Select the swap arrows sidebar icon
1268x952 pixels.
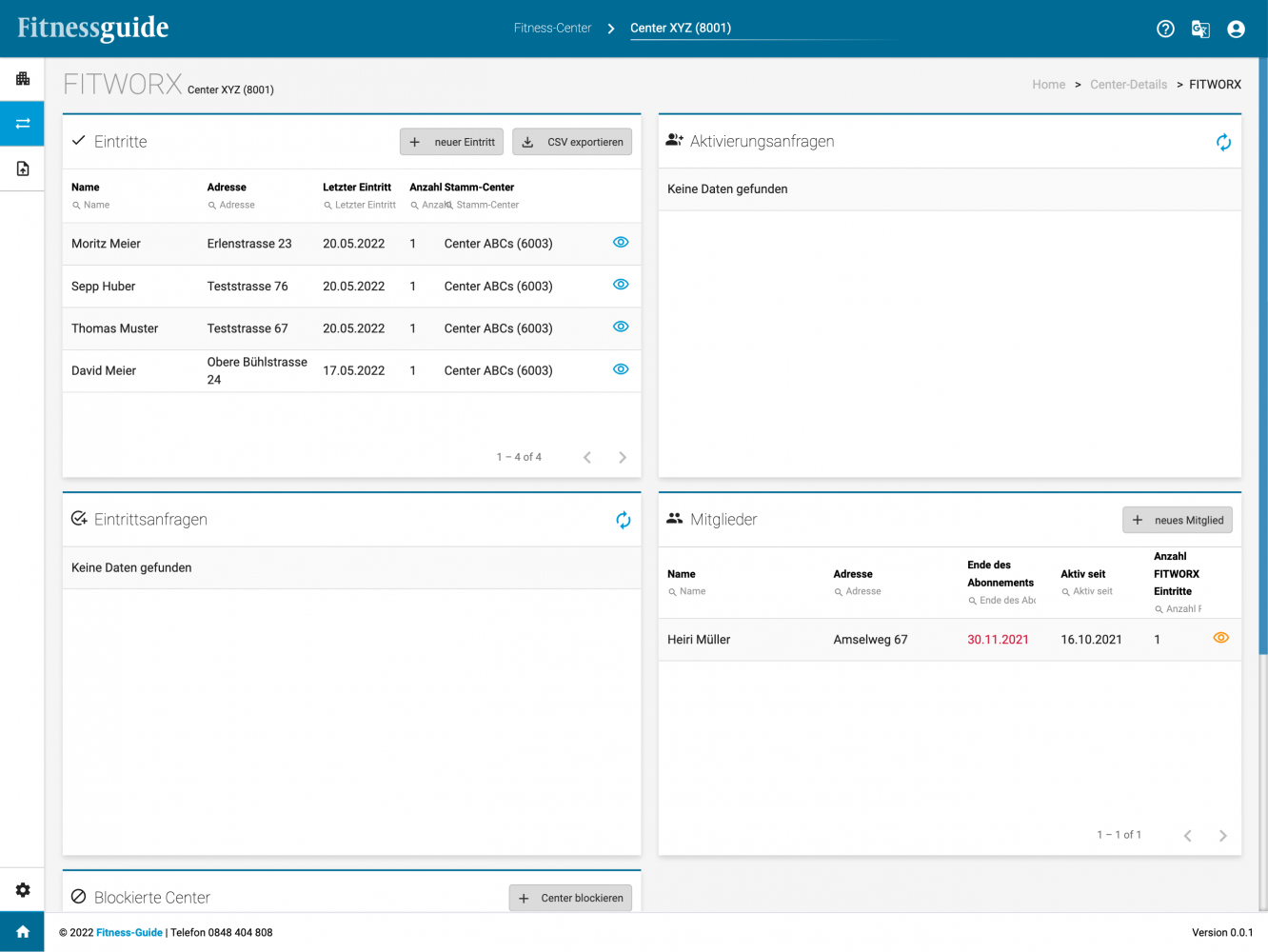pyautogui.click(x=23, y=124)
